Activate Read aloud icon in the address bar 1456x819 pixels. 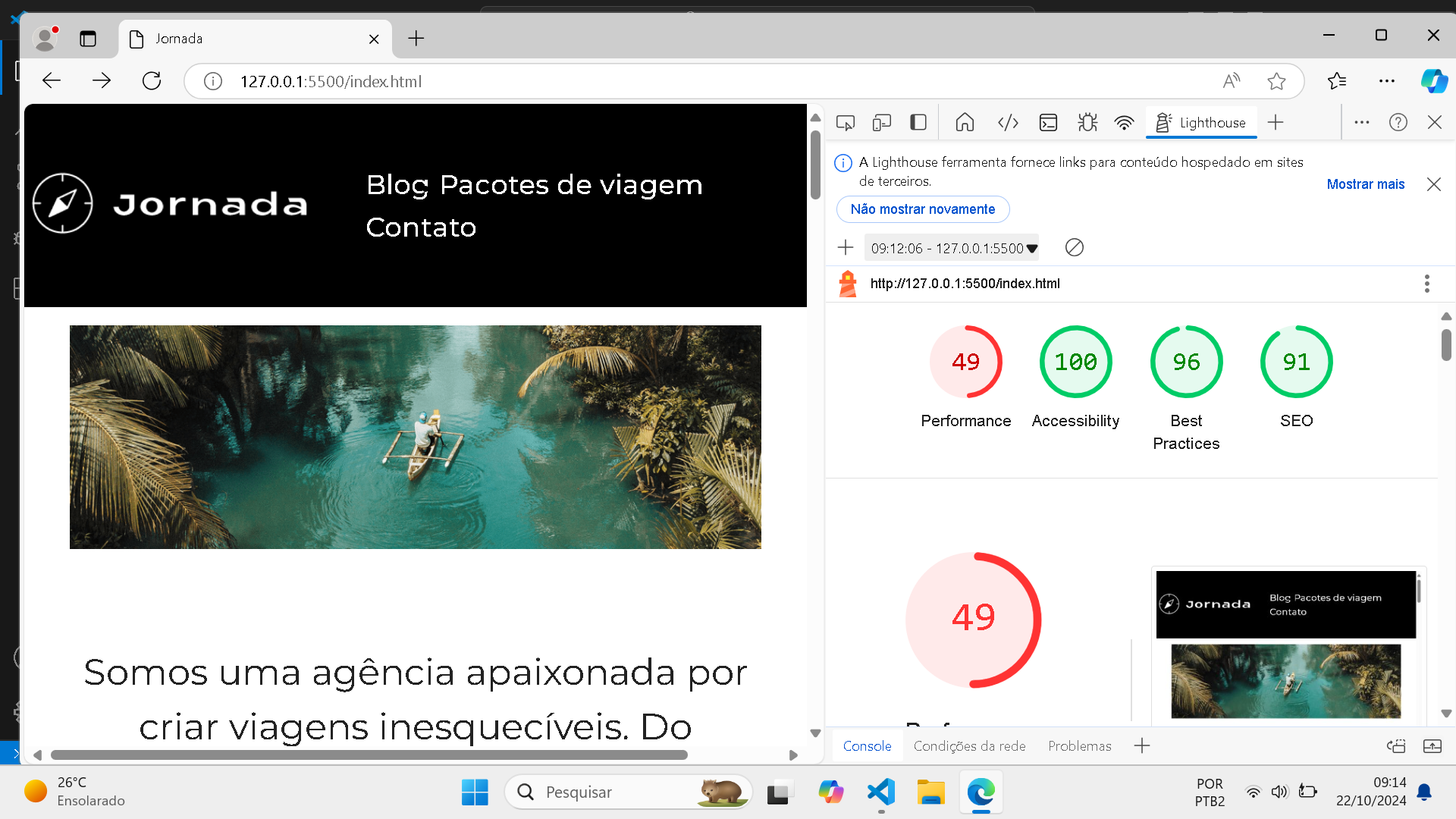click(x=1232, y=81)
